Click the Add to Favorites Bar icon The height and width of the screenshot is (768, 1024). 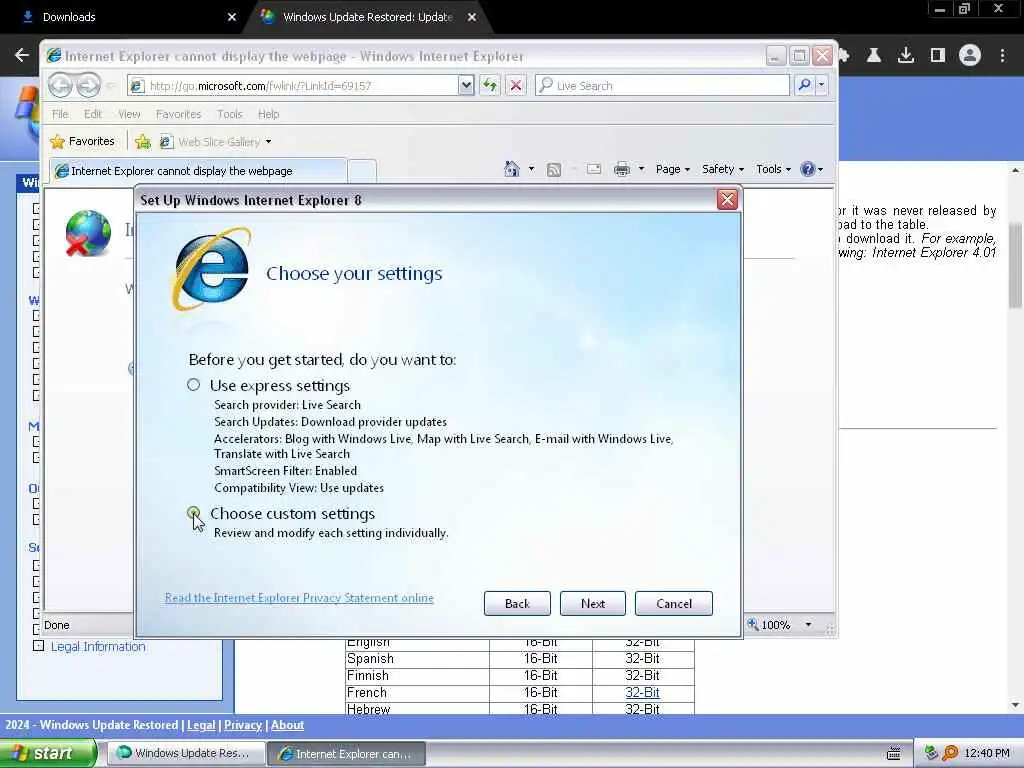click(x=142, y=141)
